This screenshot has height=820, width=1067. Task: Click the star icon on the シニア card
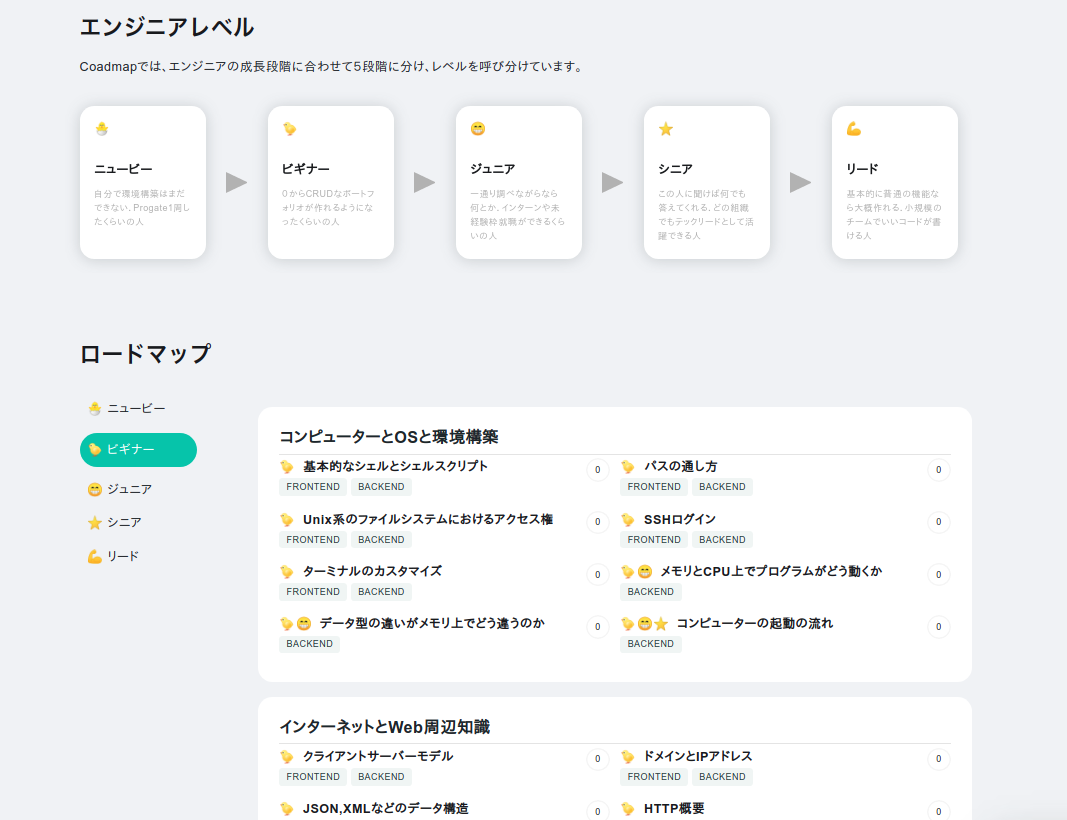point(666,128)
